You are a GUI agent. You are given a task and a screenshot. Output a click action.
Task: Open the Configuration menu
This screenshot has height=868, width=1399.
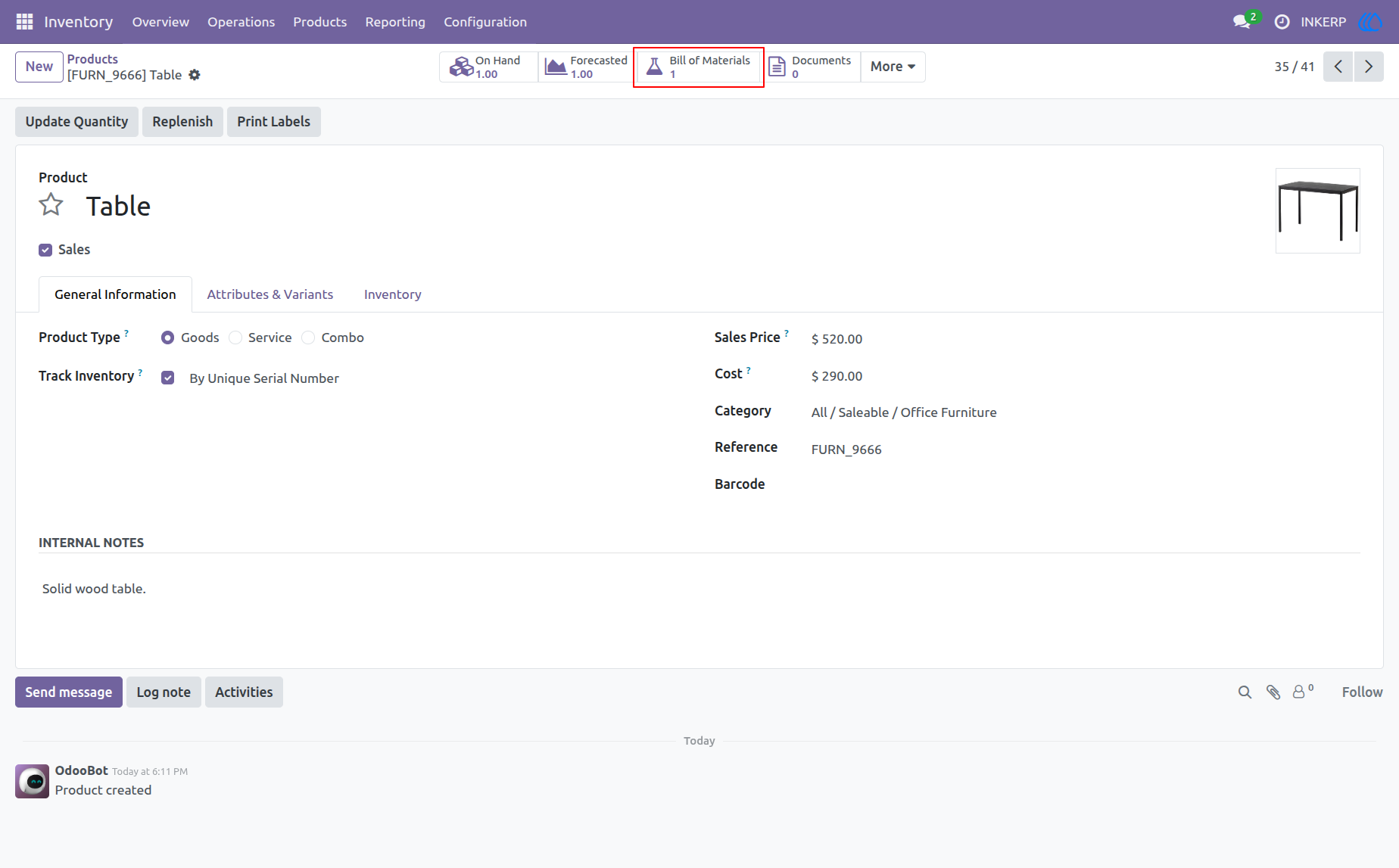point(485,22)
